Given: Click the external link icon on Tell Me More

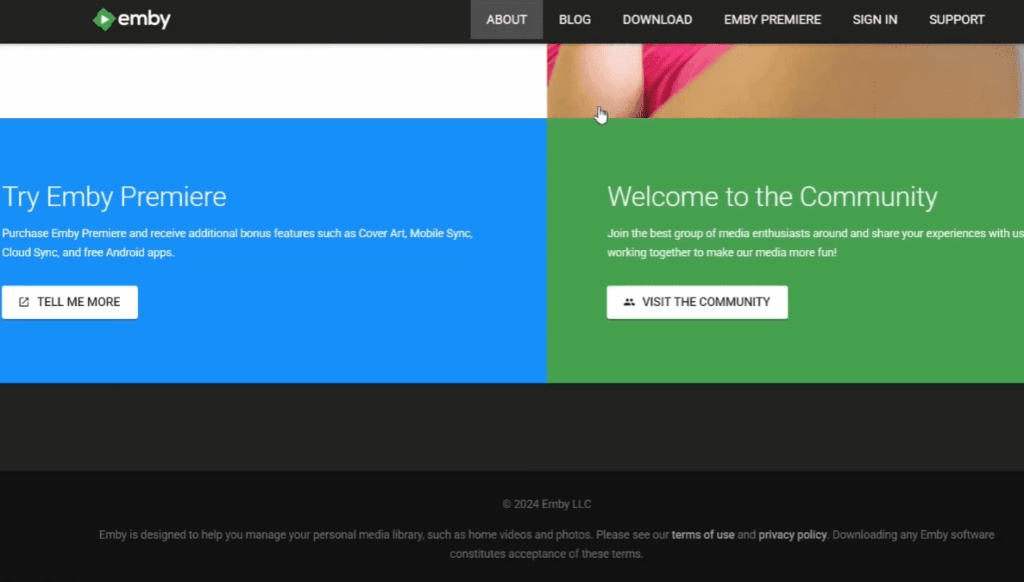Looking at the screenshot, I should pyautogui.click(x=24, y=302).
